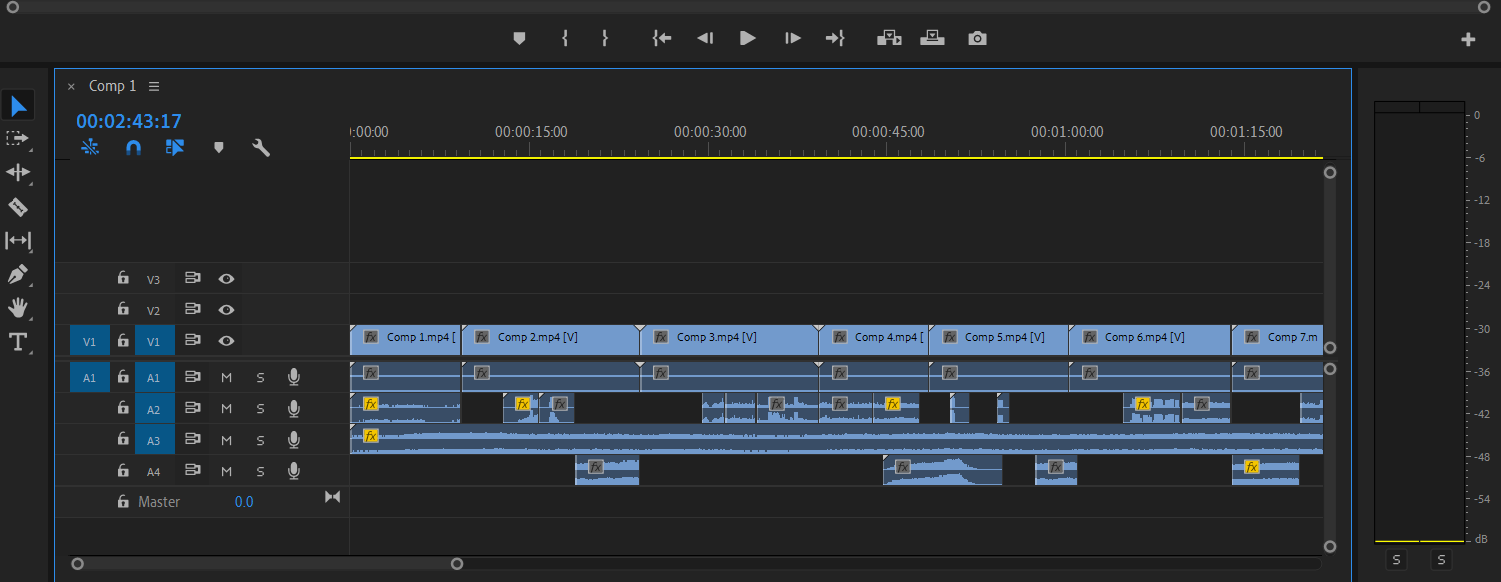
Task: Step back one frame
Action: point(705,38)
